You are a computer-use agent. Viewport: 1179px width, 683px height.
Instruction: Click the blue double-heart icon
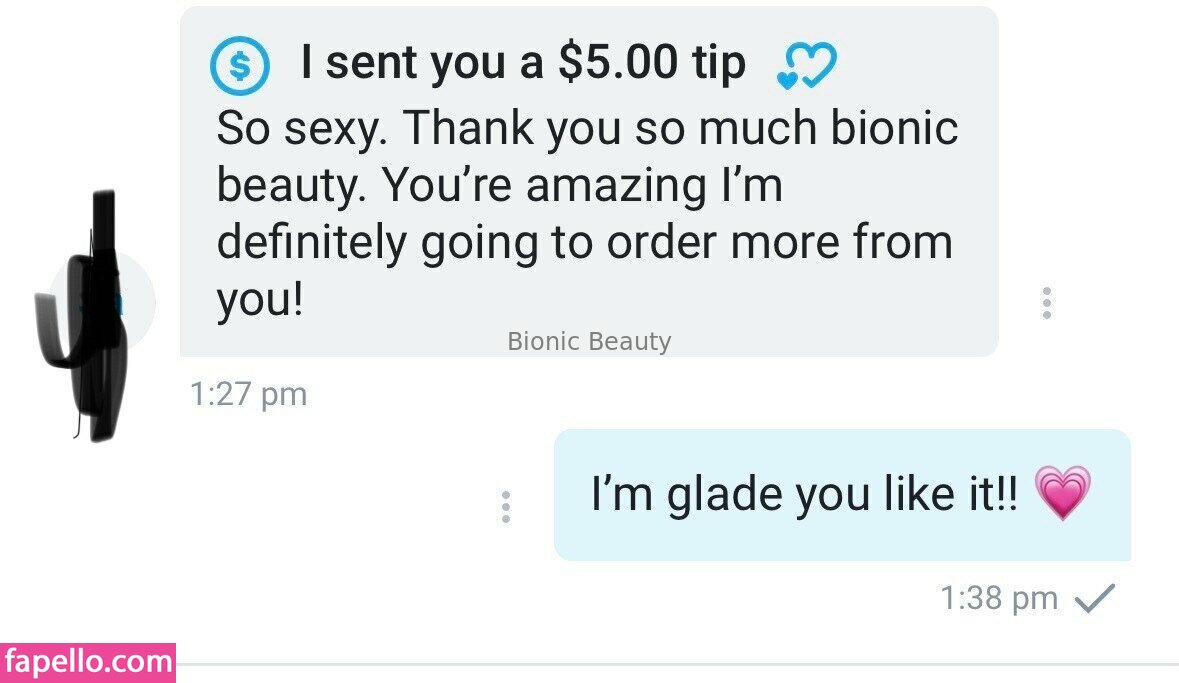pyautogui.click(x=806, y=67)
